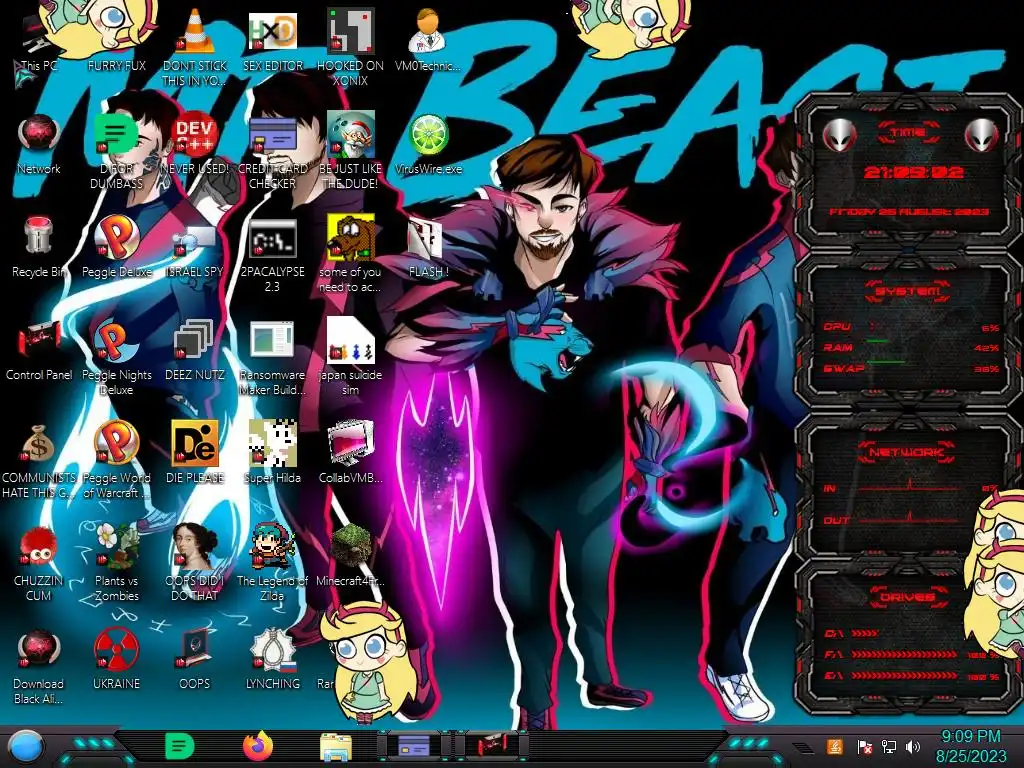Switch to red Control Panel taskbar window
The image size is (1024, 768).
coord(492,746)
